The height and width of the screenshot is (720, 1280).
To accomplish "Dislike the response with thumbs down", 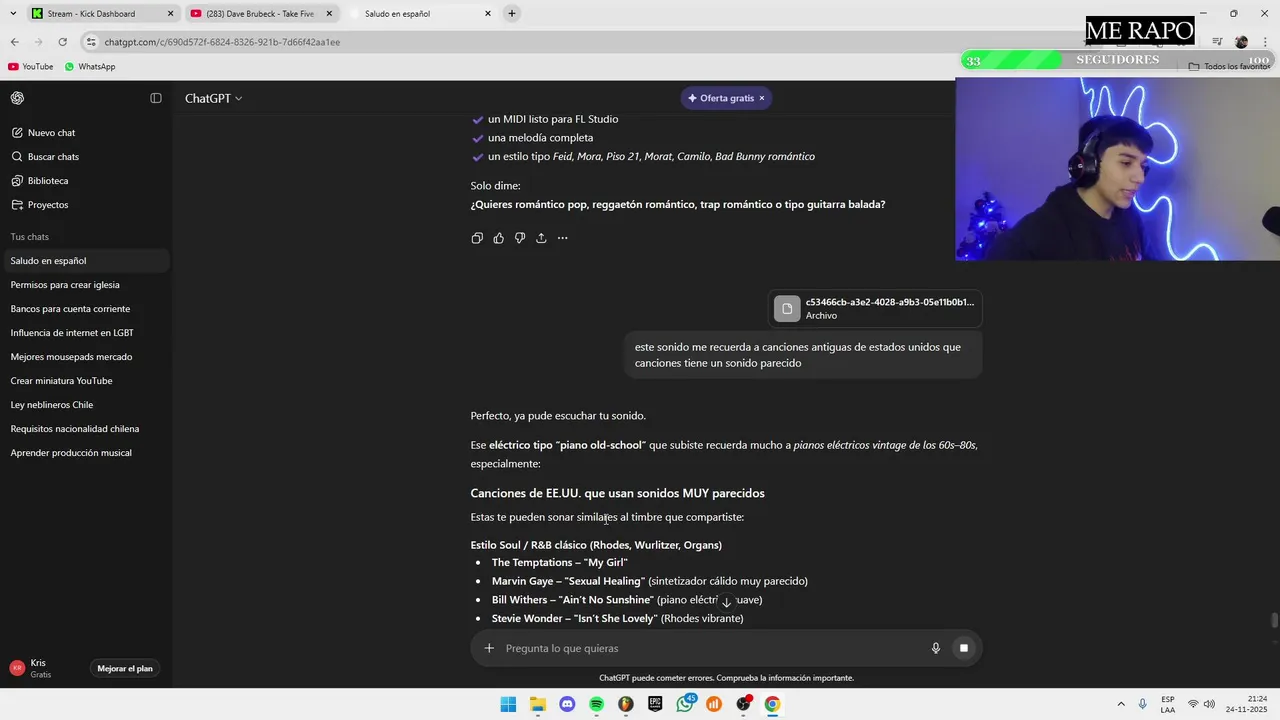I will click(x=520, y=238).
